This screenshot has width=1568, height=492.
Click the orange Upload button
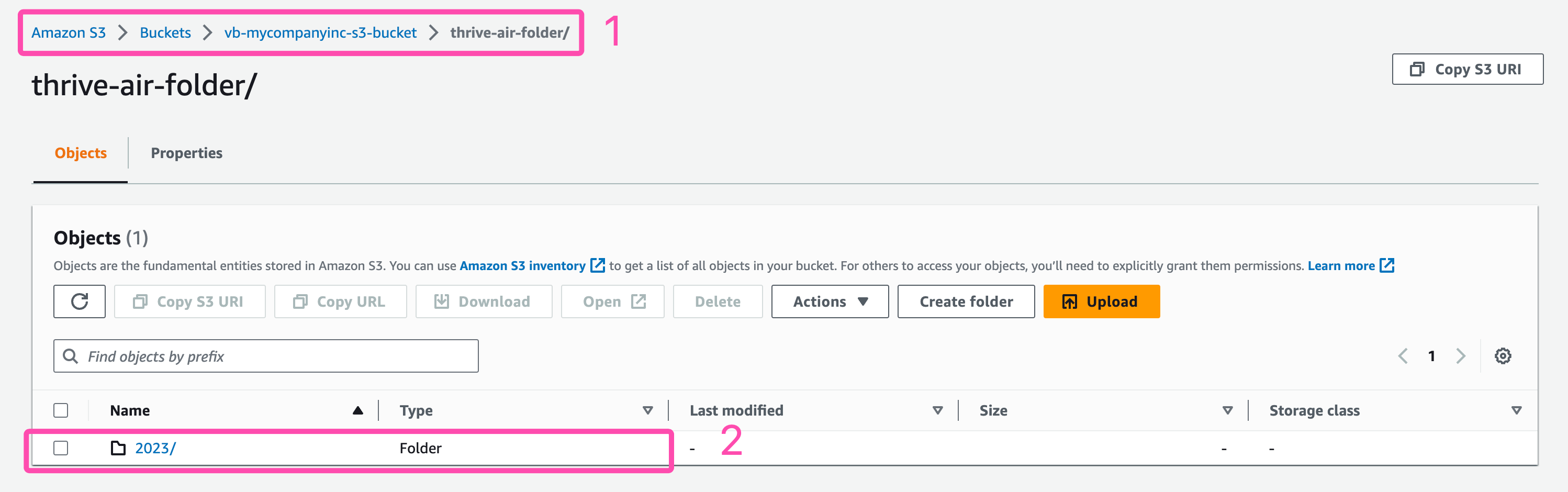pos(1101,301)
